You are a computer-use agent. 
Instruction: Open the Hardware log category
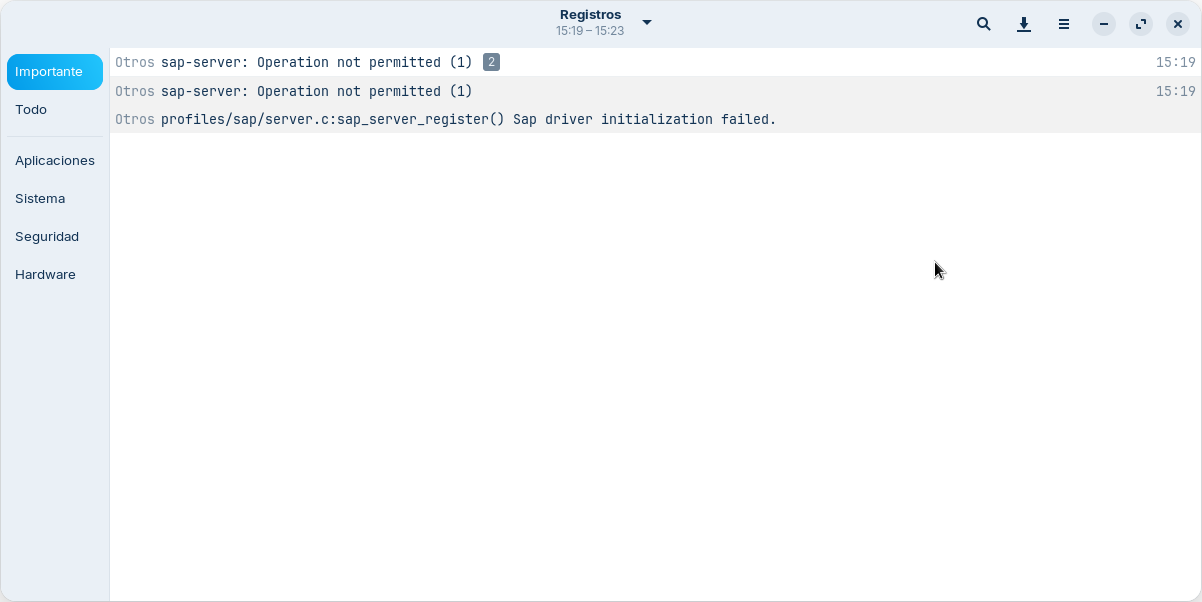45,275
